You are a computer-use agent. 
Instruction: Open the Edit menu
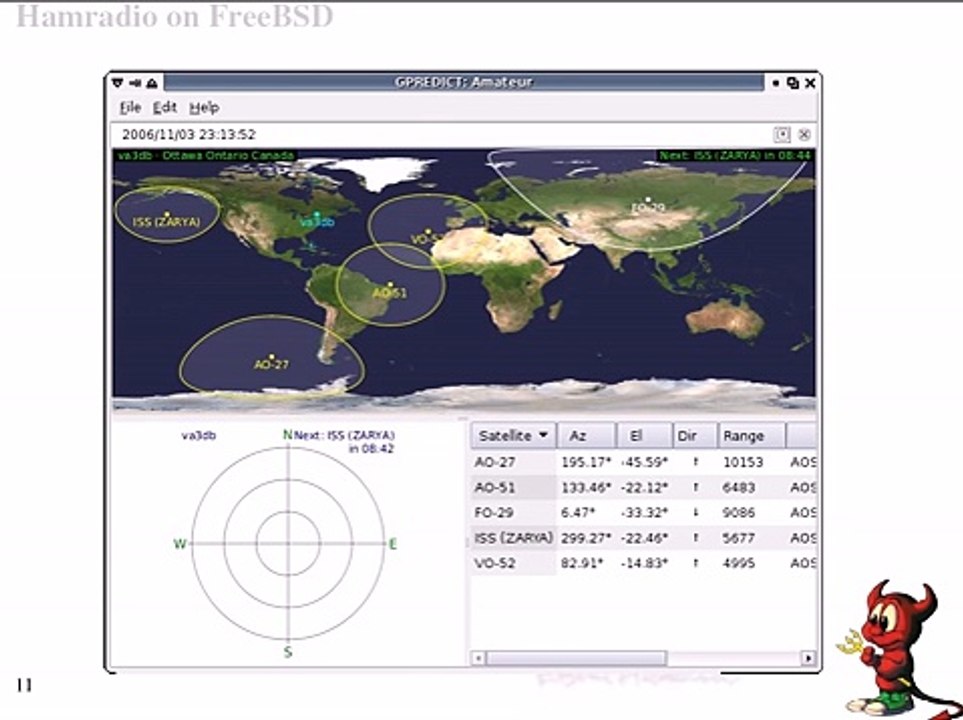click(165, 108)
